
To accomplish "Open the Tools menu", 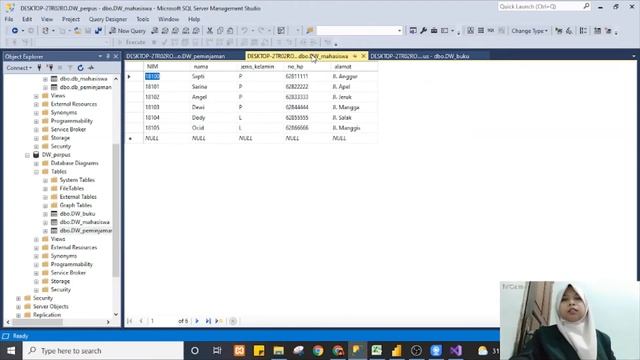I will [142, 19].
